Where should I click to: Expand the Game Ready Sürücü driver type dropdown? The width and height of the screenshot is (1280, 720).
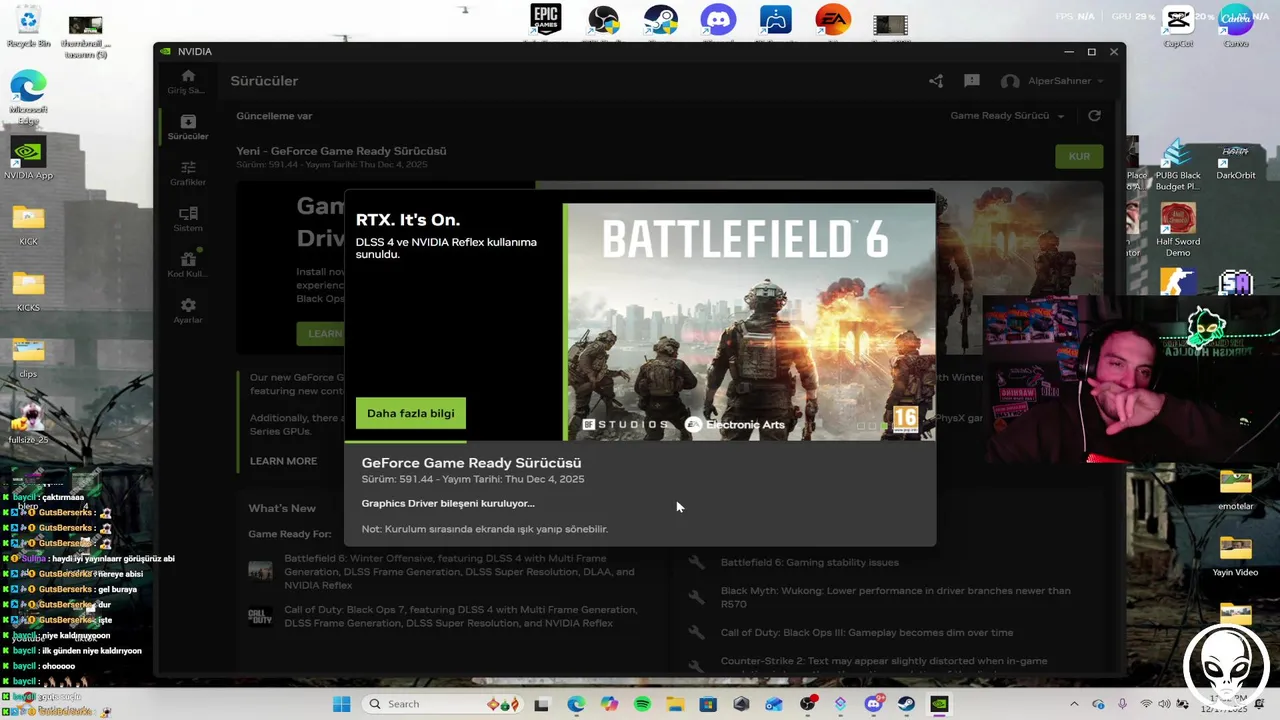pyautogui.click(x=1007, y=116)
